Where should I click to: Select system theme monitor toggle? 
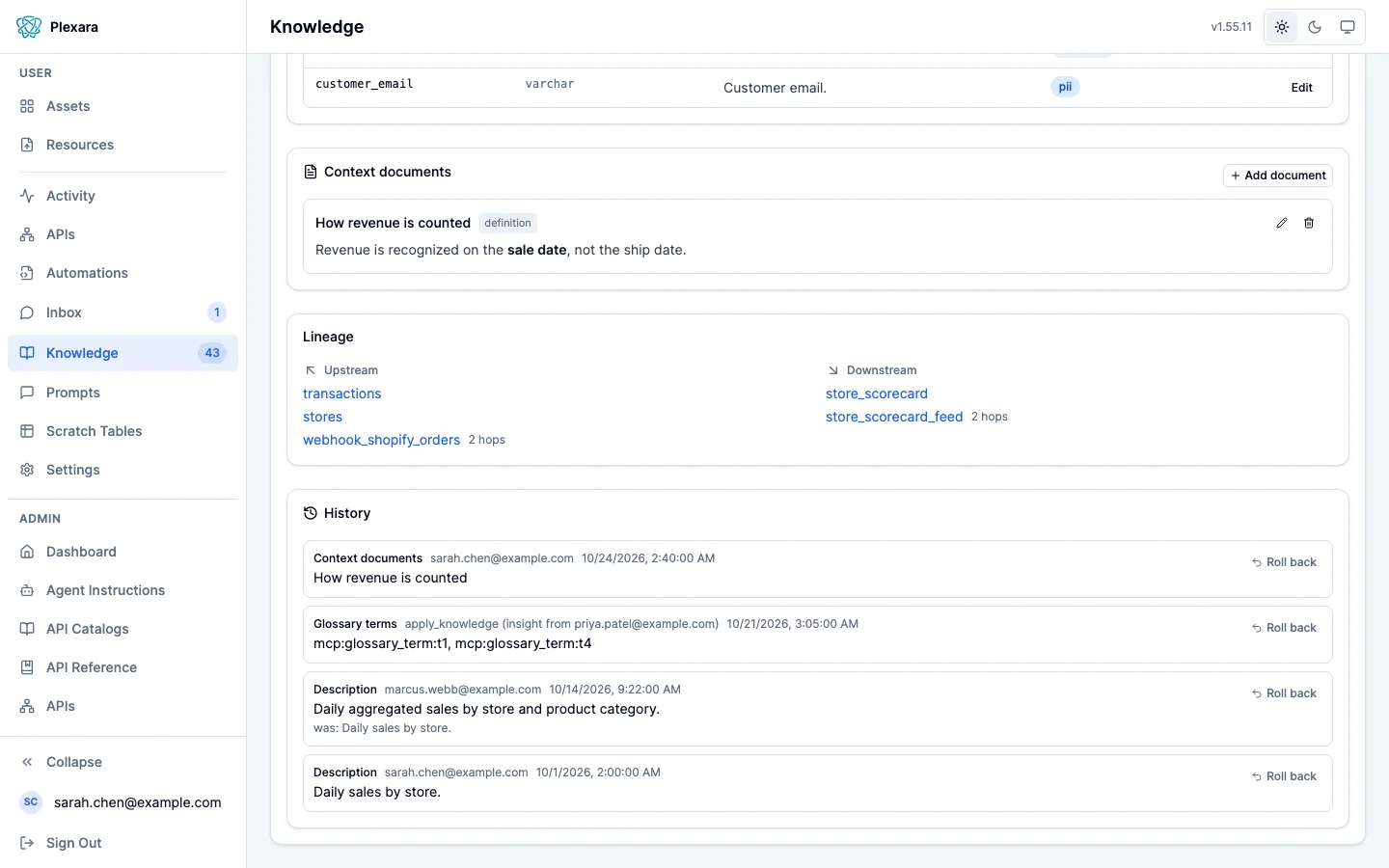pos(1348,27)
